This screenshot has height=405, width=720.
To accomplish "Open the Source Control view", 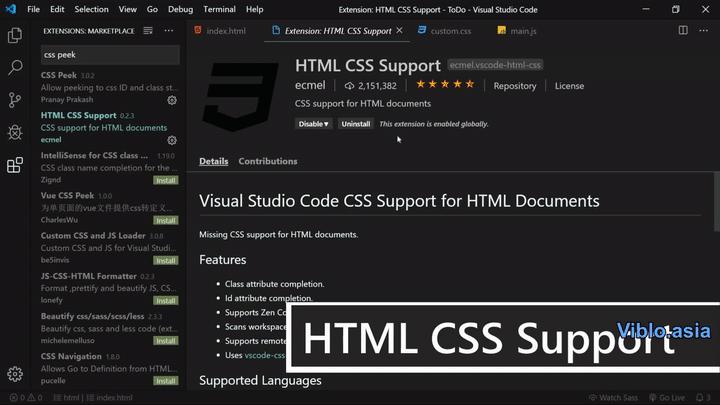I will click(x=15, y=100).
